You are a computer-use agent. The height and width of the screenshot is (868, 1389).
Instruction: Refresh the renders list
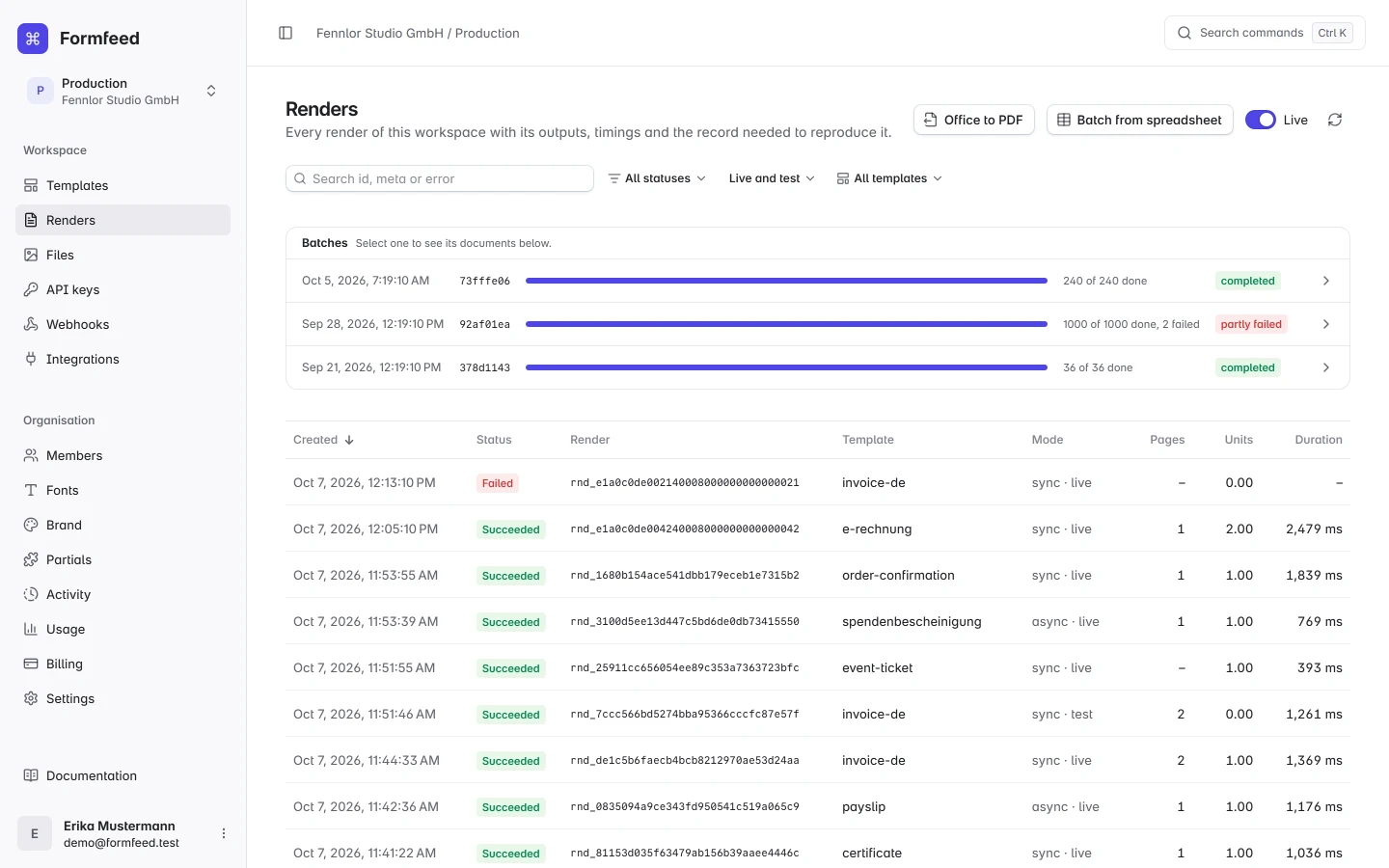1335,120
